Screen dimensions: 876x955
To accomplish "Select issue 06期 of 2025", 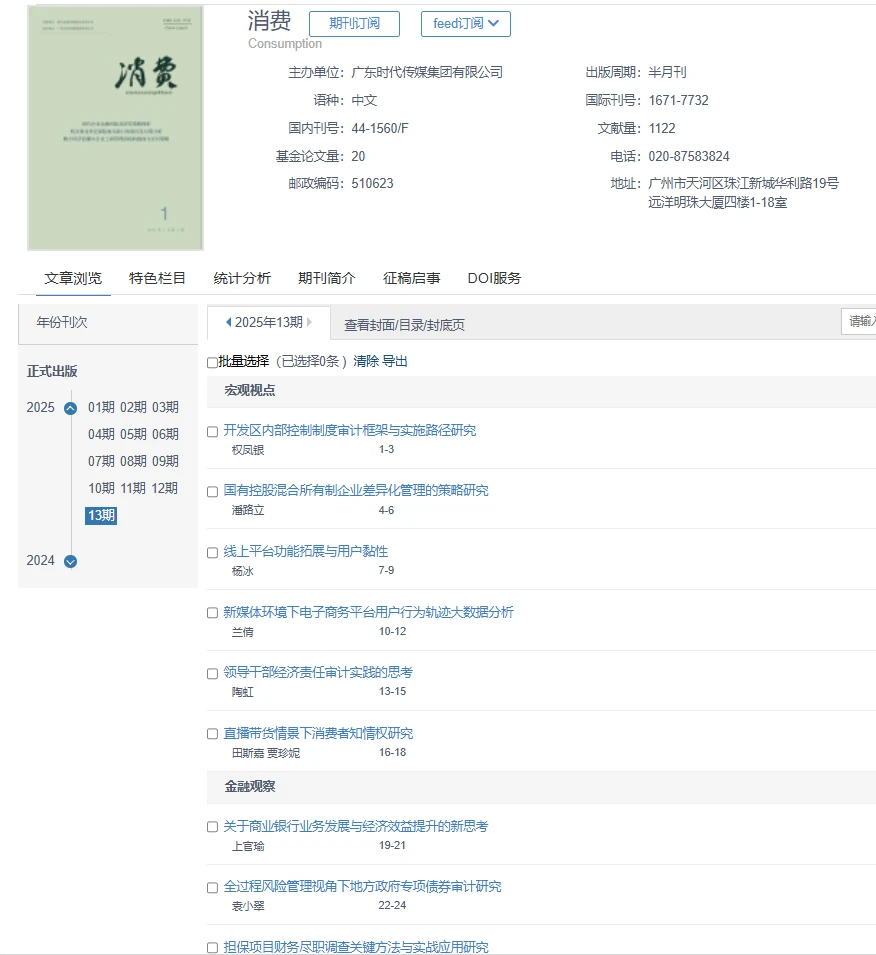I will (x=165, y=434).
